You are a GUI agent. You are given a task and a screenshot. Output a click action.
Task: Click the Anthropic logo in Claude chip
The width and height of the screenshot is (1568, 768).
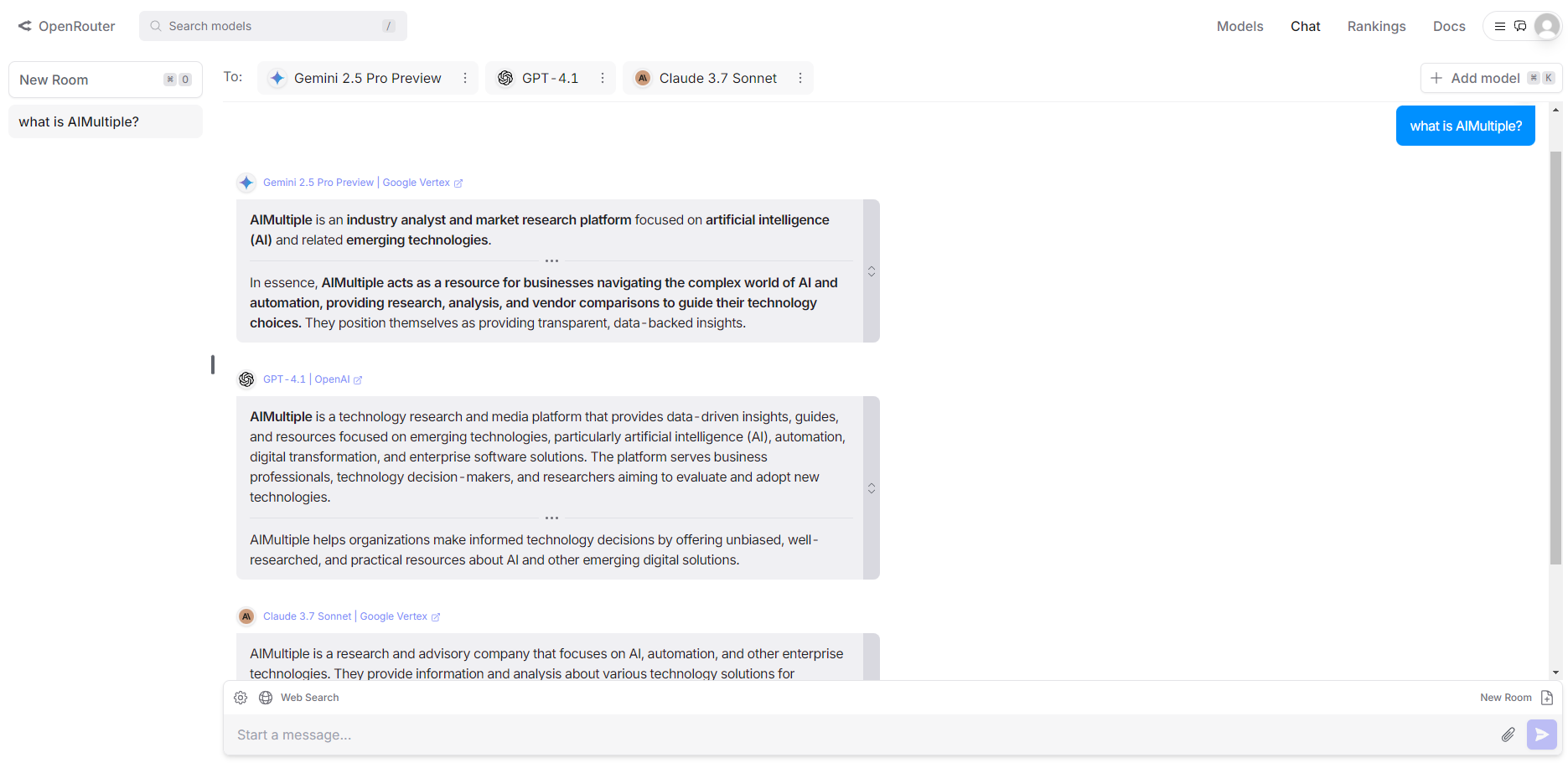pos(643,78)
